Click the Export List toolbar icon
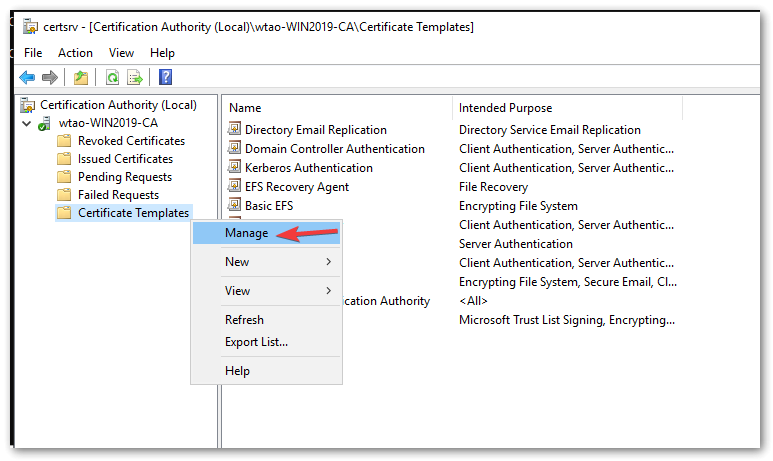773x461 pixels. 135,77
